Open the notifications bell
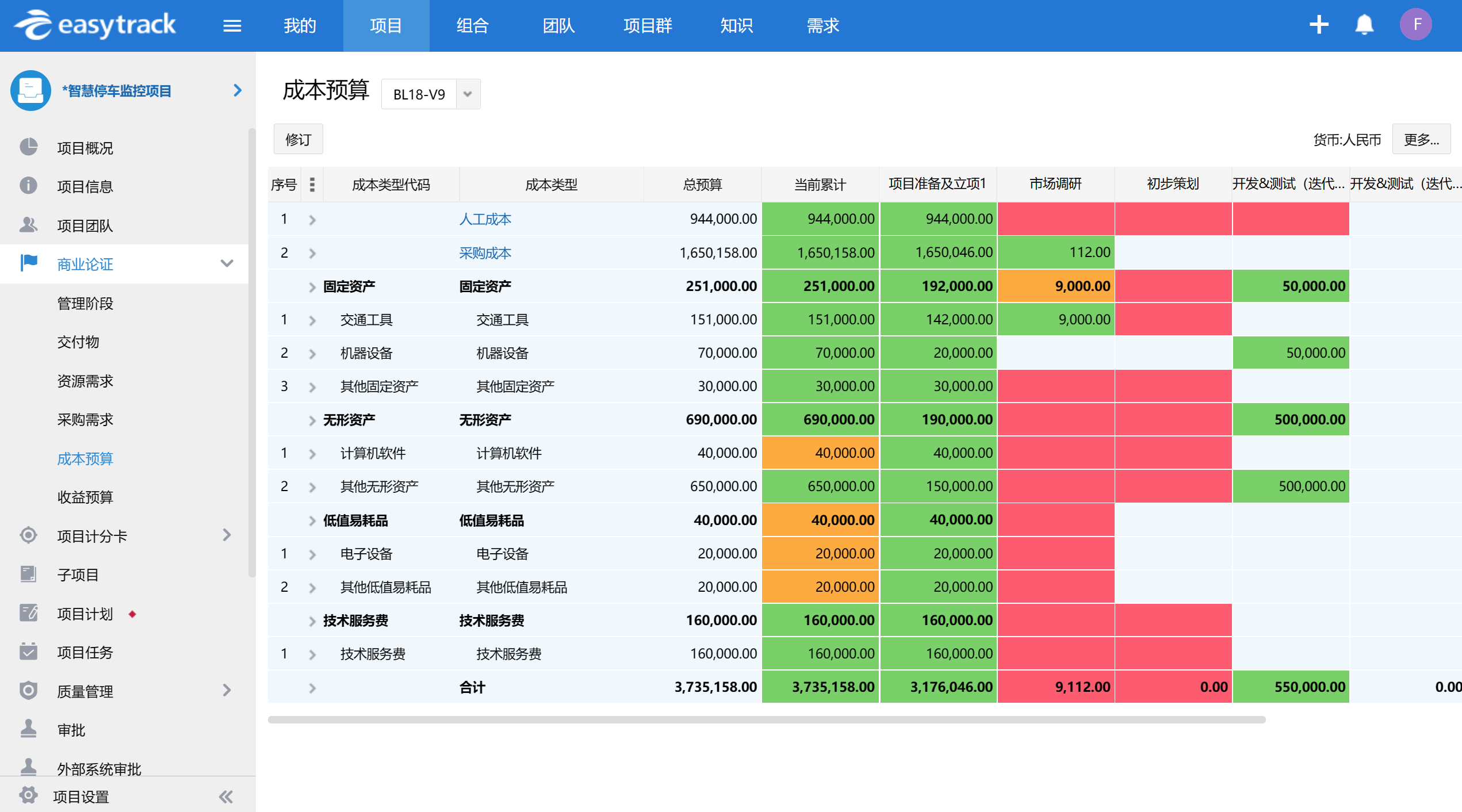This screenshot has width=1462, height=812. (x=1364, y=25)
